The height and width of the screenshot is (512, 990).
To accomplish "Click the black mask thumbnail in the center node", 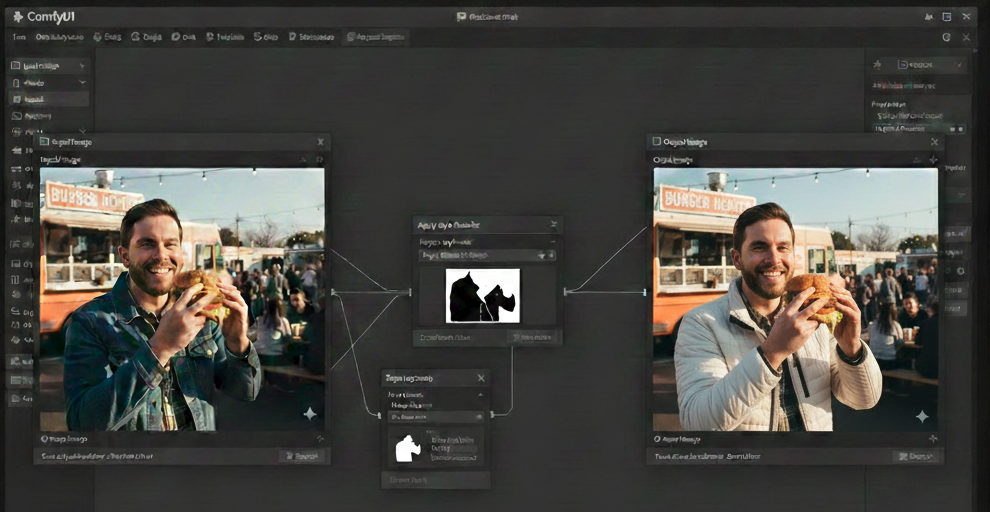I will click(482, 295).
